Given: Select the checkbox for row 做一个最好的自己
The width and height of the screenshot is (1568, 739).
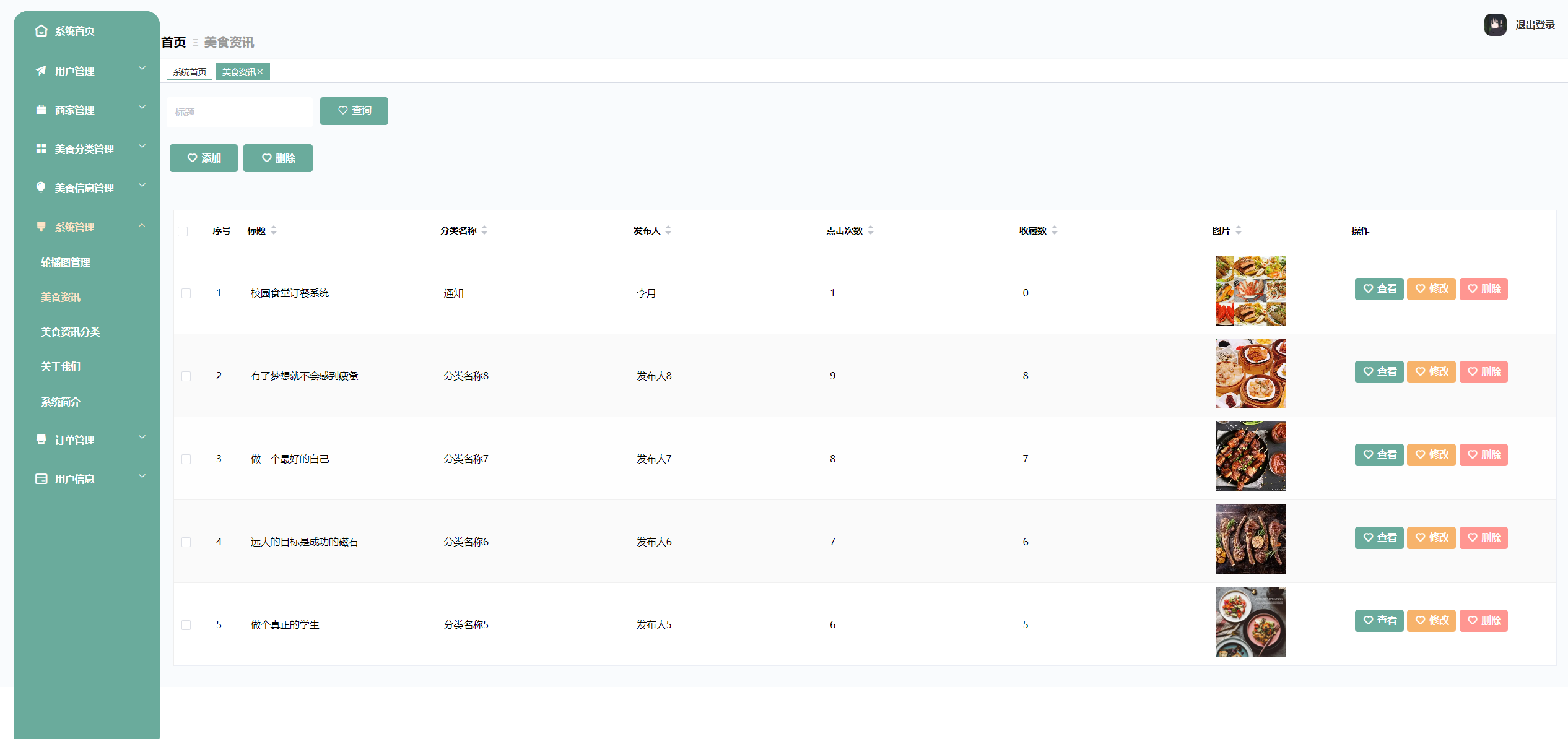Looking at the screenshot, I should tap(186, 459).
